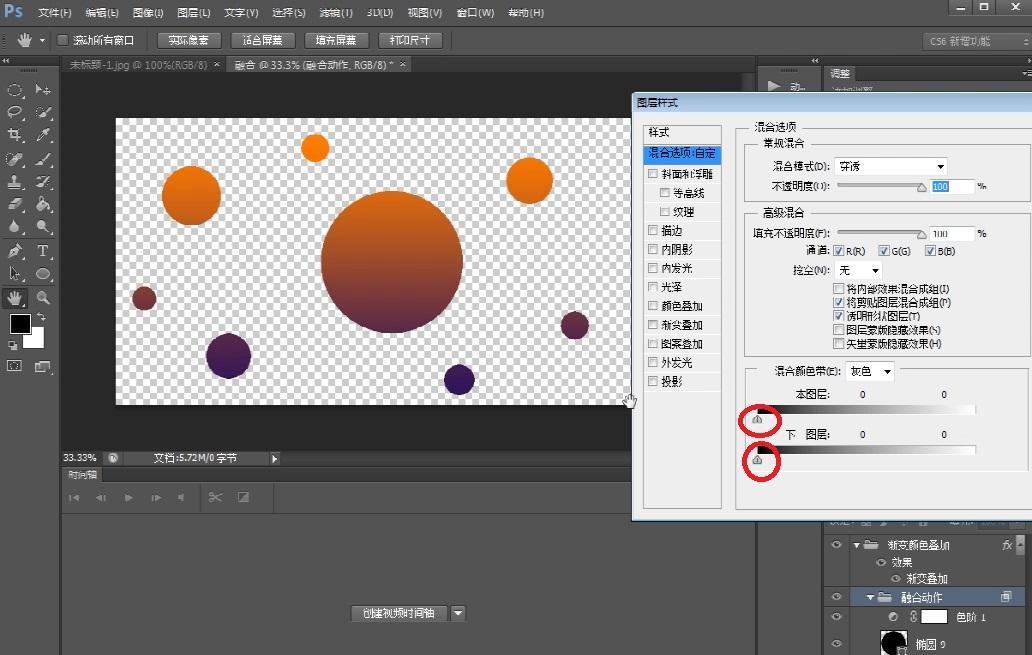Open the 图层(L) menu

coord(193,13)
